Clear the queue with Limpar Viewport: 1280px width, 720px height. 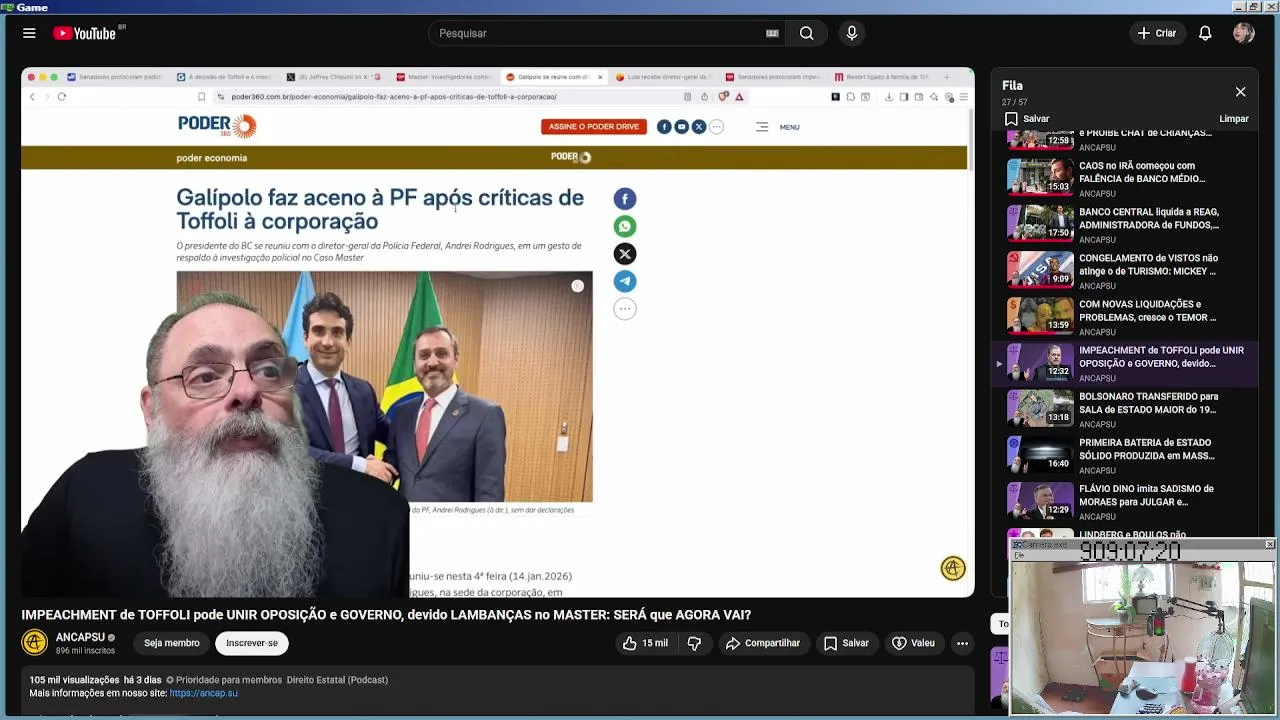click(1233, 119)
